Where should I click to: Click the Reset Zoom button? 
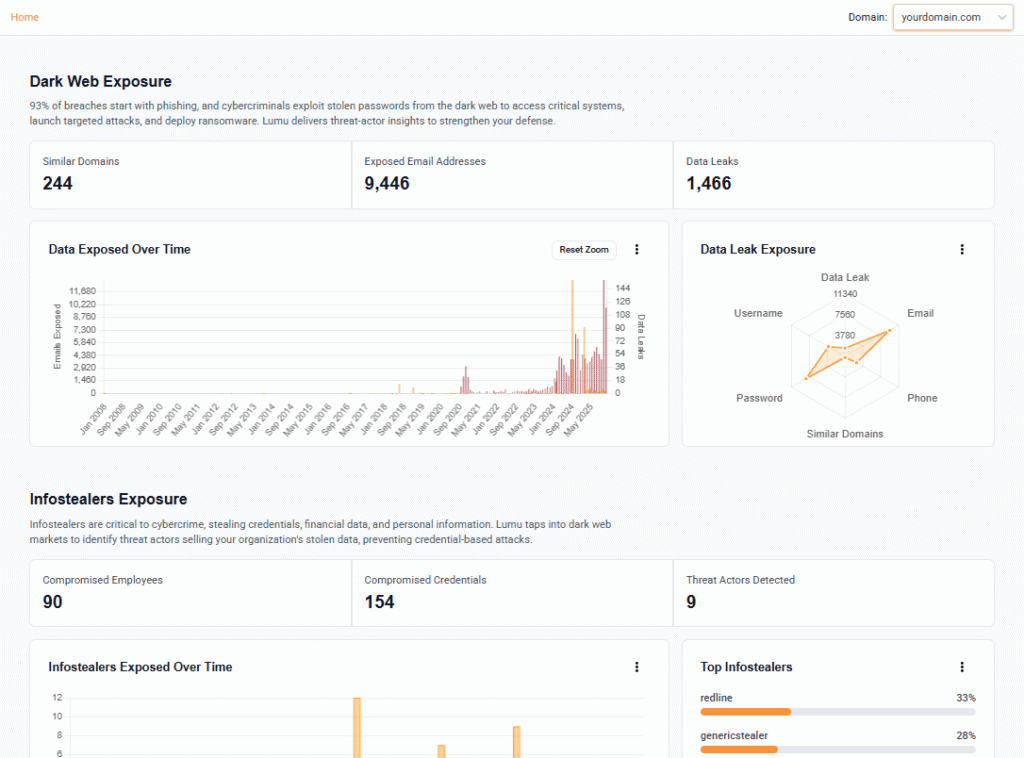point(584,250)
